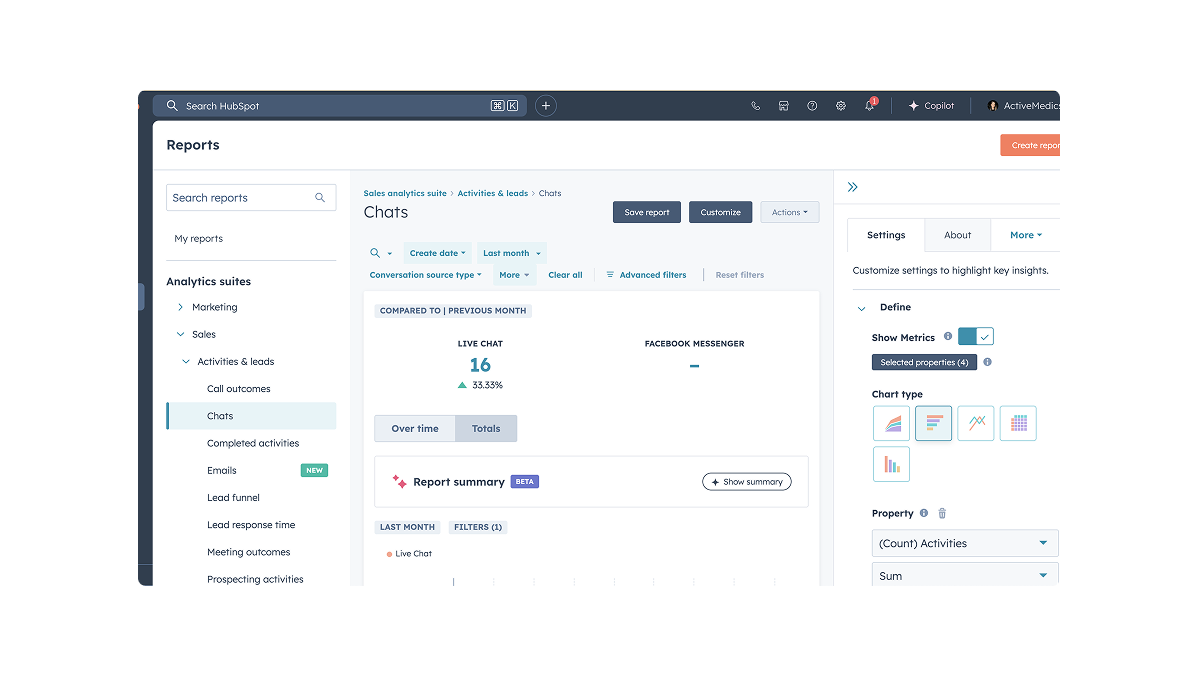Open the notifications bell
The height and width of the screenshot is (676, 1200).
(x=869, y=106)
